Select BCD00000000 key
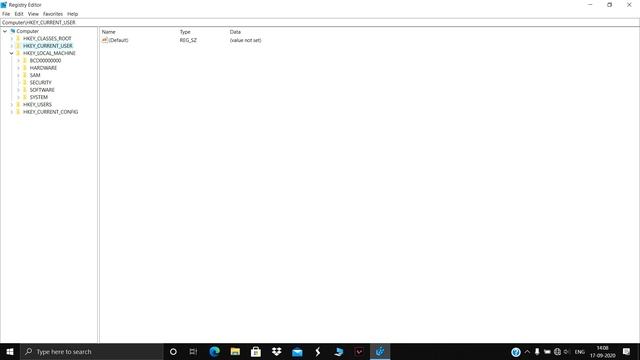Screen dimensions: 640x360 45,61
